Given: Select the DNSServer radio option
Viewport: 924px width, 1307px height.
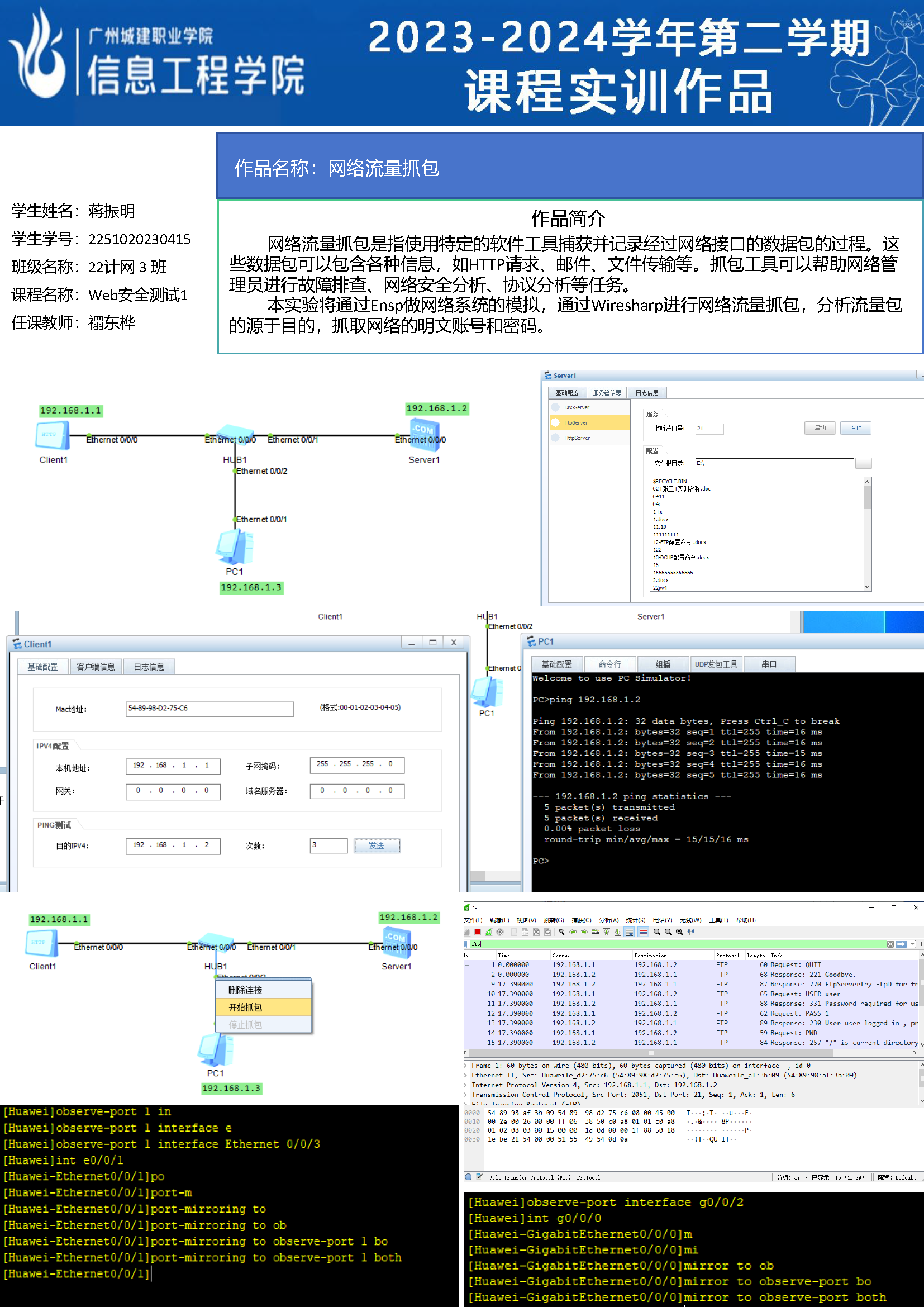Looking at the screenshot, I should click(556, 407).
